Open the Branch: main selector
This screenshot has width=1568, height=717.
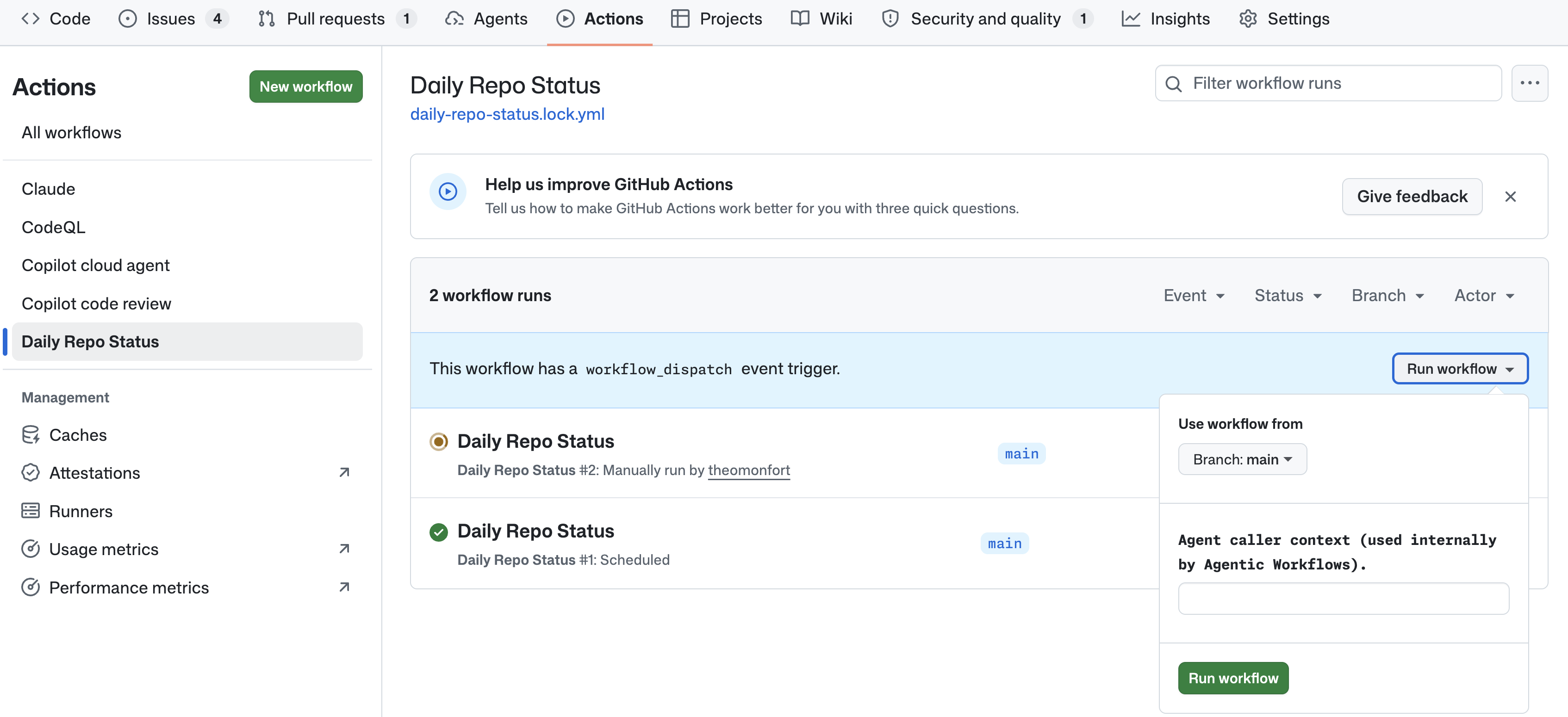point(1242,459)
